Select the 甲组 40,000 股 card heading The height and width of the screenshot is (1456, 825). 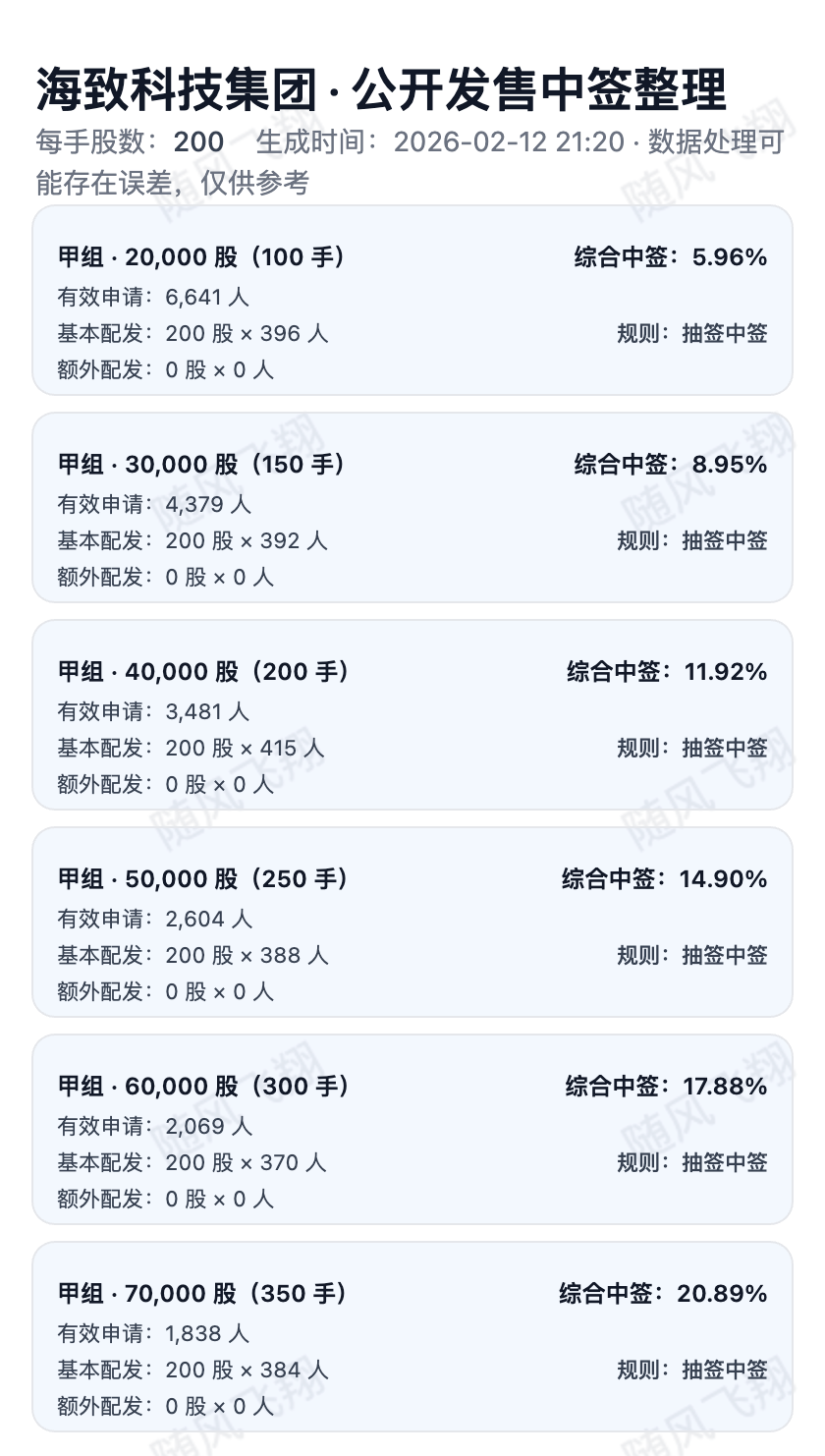click(203, 672)
